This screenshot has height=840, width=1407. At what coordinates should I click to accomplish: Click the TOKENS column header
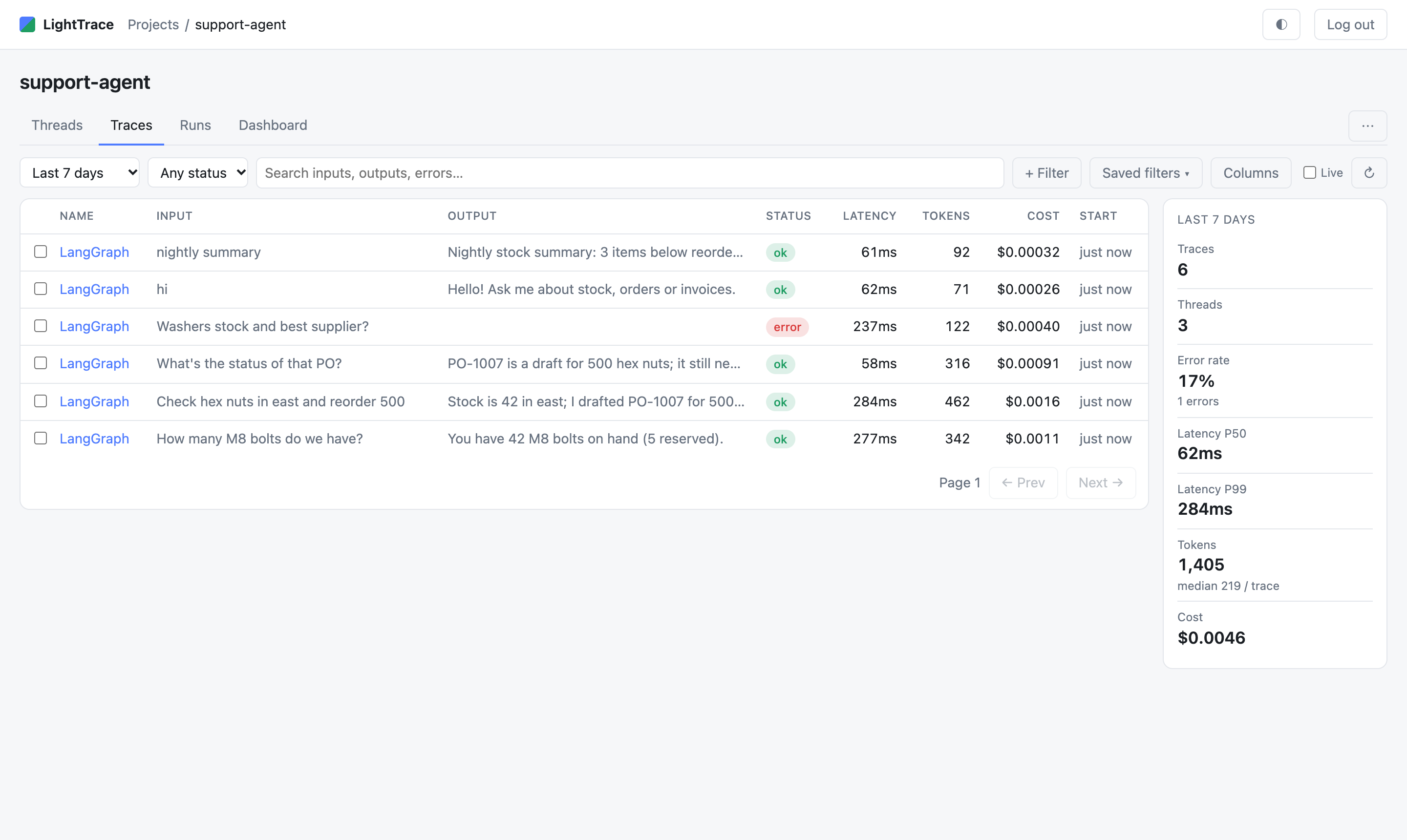coord(945,216)
